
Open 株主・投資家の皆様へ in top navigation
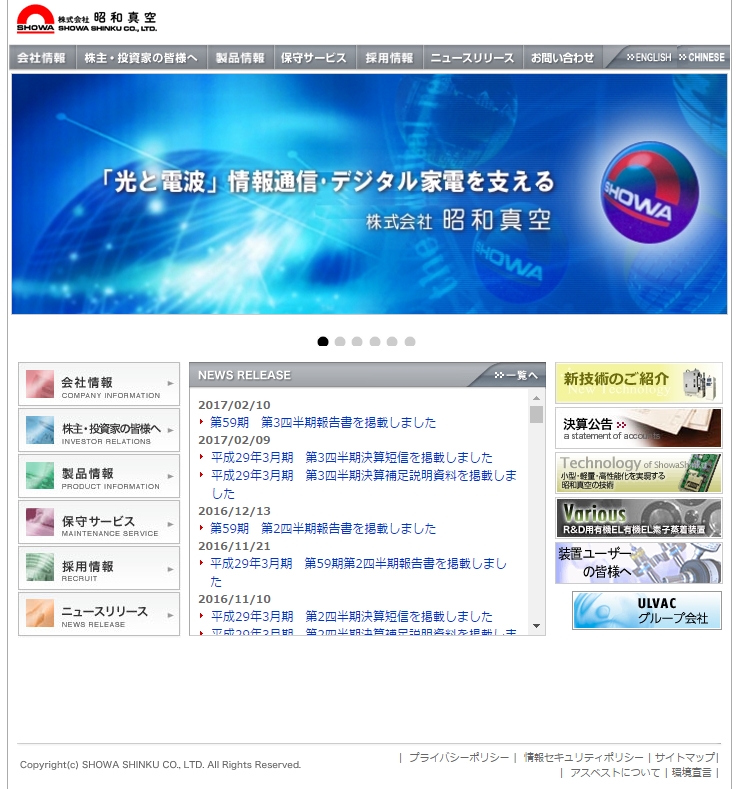(141, 58)
